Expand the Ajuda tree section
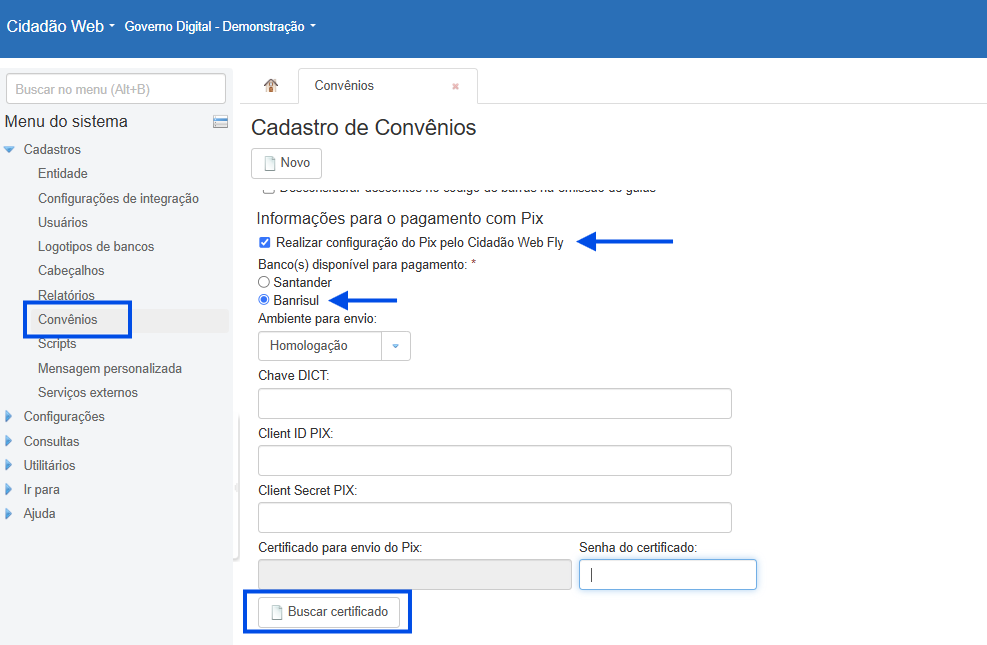Viewport: 987px width, 645px height. (8, 513)
